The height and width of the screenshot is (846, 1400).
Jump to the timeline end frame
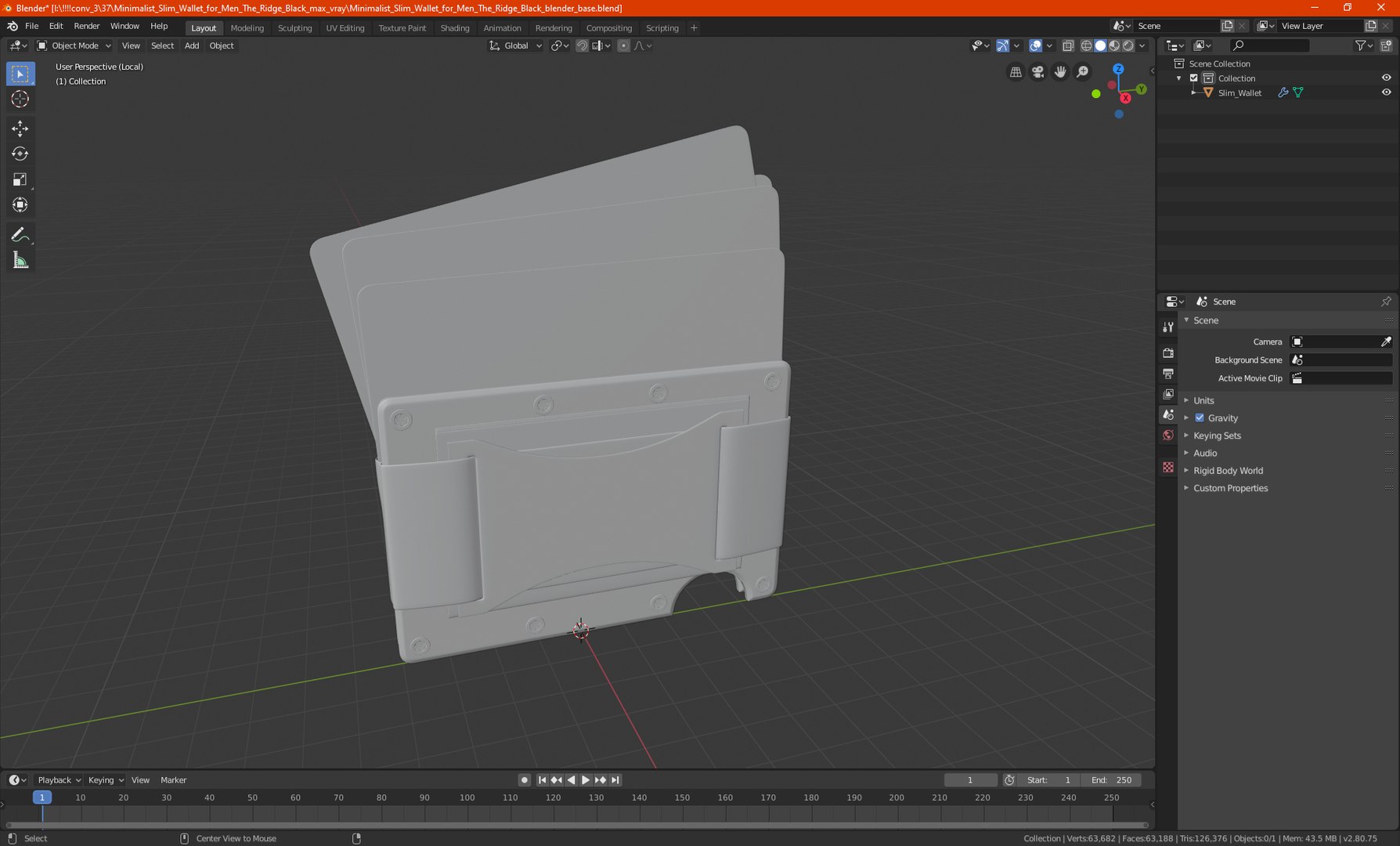tap(615, 780)
